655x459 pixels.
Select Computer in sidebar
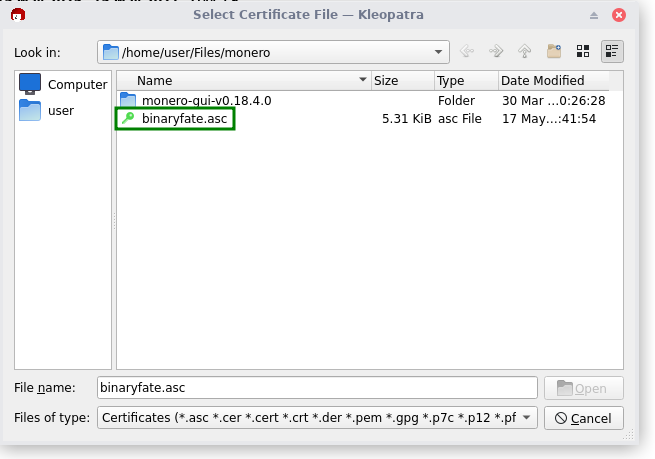coord(63,84)
